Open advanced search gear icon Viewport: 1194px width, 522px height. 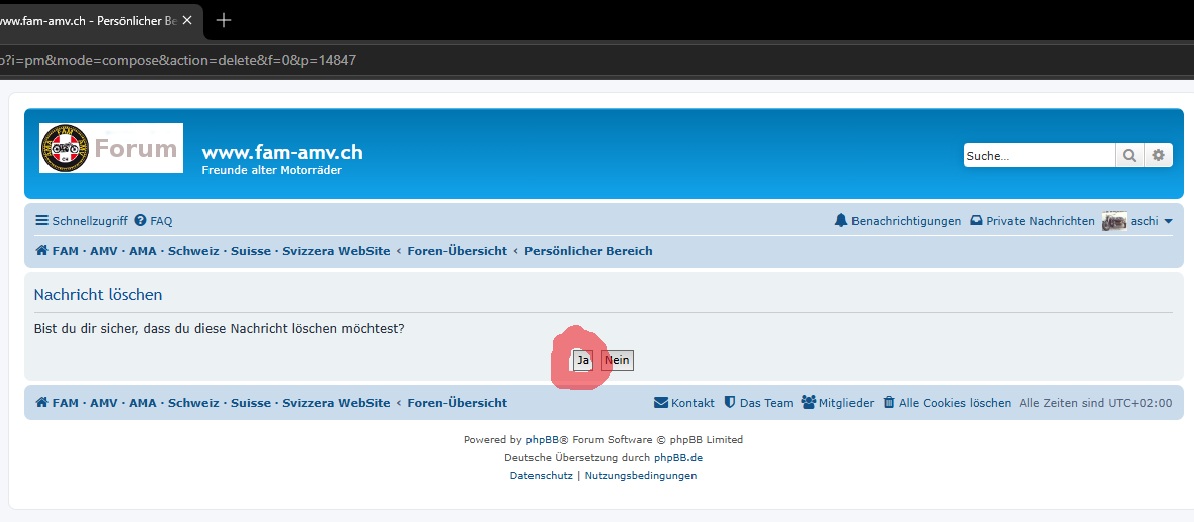pos(1158,155)
